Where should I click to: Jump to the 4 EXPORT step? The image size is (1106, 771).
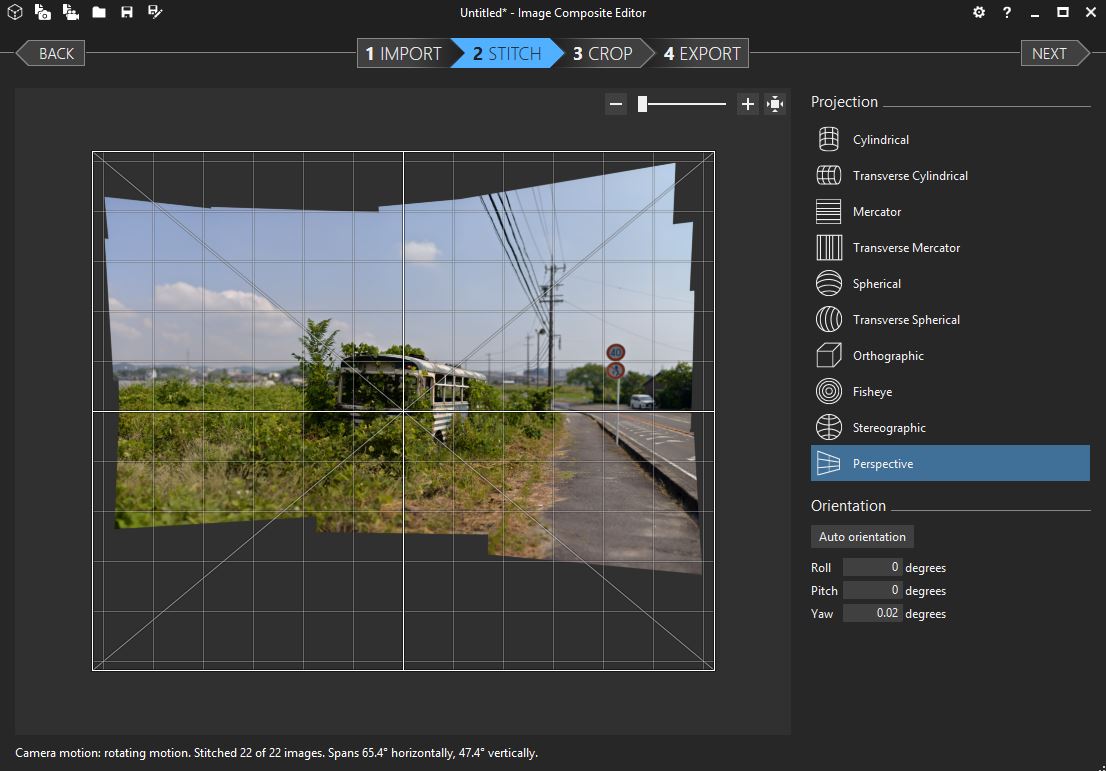[702, 54]
